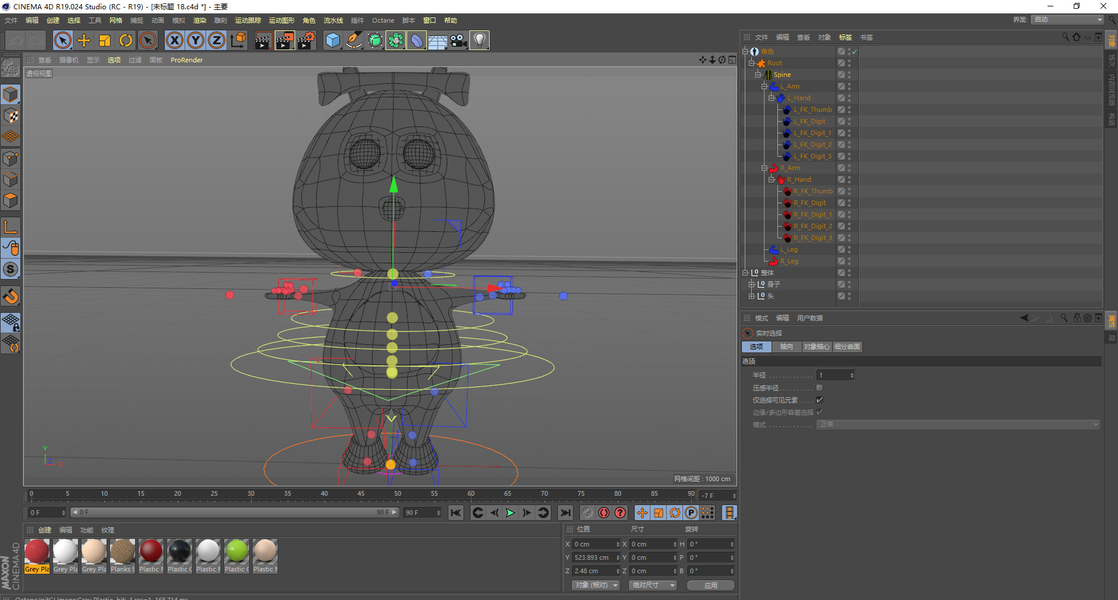Go to the start of the animation

click(x=456, y=512)
